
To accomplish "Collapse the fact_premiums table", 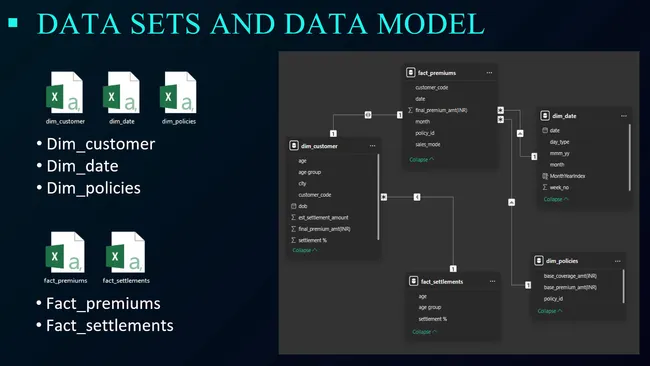I will pyautogui.click(x=422, y=160).
